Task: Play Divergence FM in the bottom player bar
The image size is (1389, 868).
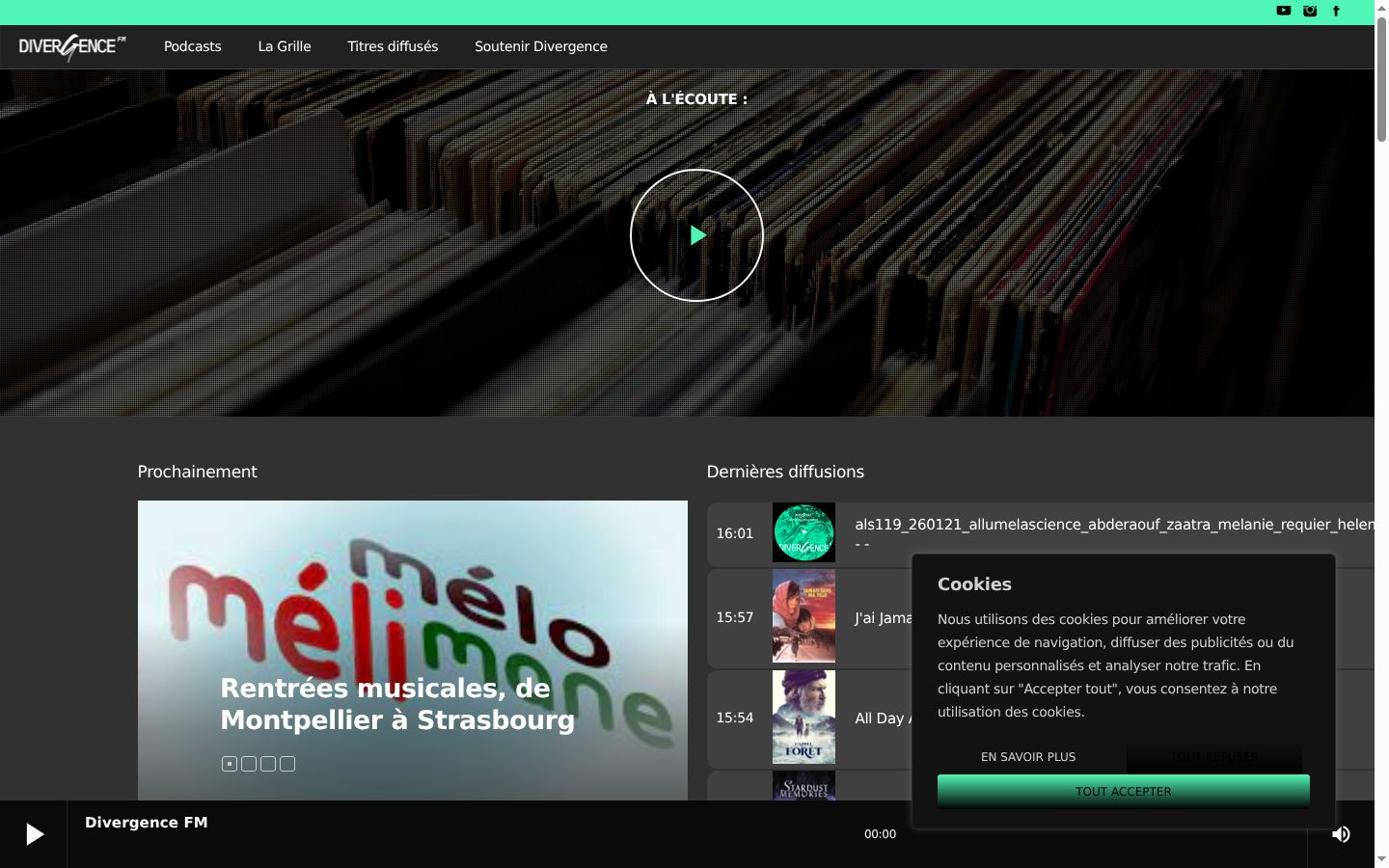Action: pos(34,834)
